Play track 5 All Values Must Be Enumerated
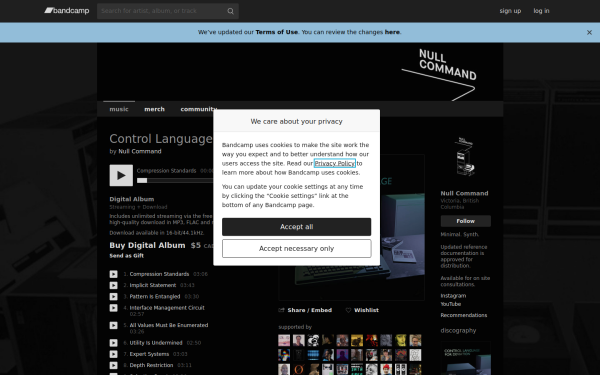600x375 pixels. coord(114,325)
